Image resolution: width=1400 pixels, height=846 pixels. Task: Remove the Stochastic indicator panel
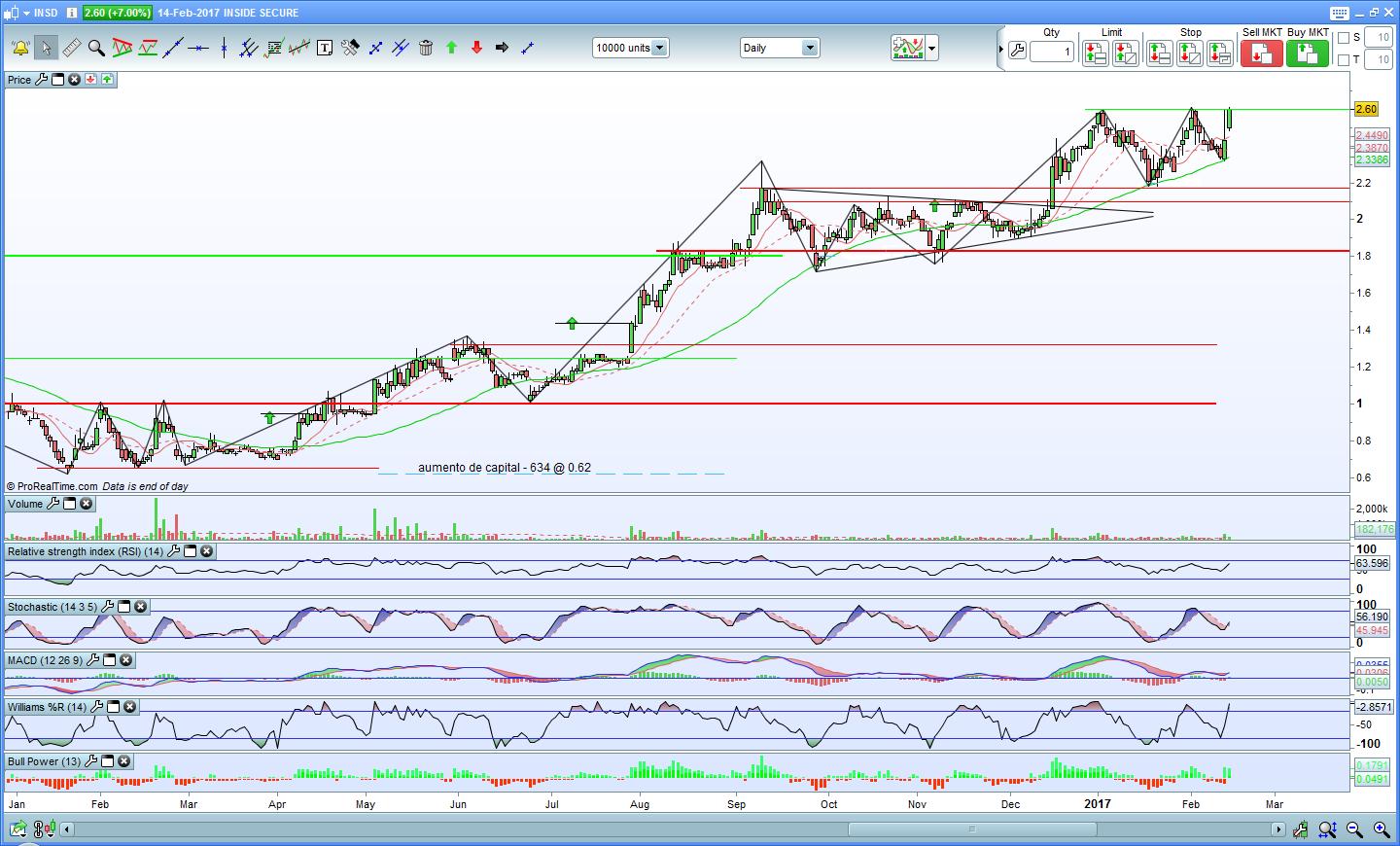(x=140, y=607)
